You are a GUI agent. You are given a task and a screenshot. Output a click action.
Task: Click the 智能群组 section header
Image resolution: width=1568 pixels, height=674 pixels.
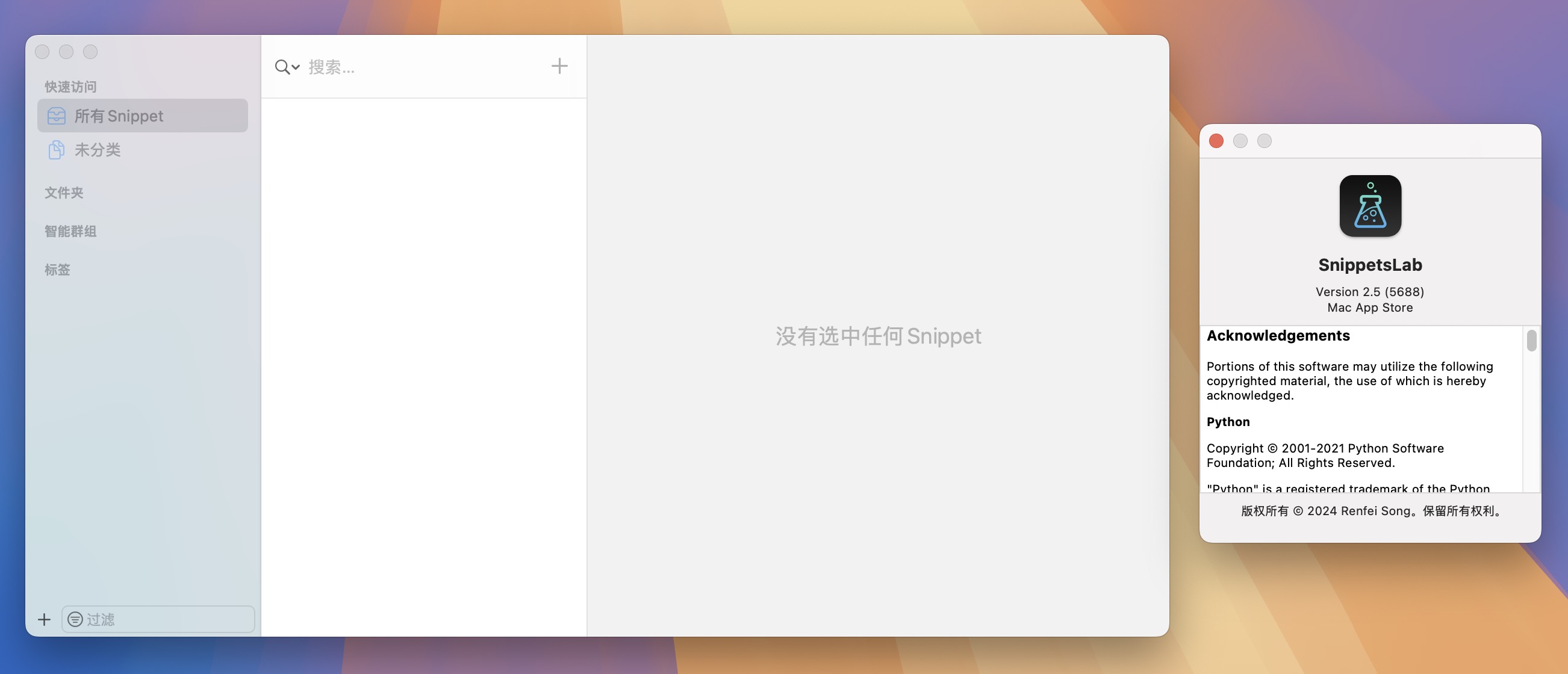[x=70, y=231]
